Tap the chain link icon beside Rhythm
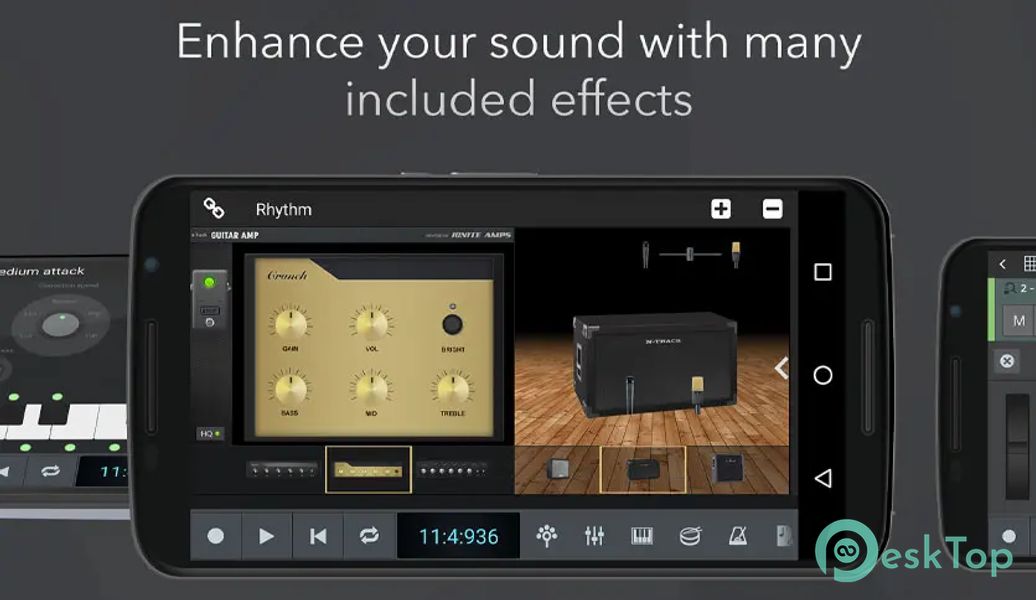 coord(213,208)
